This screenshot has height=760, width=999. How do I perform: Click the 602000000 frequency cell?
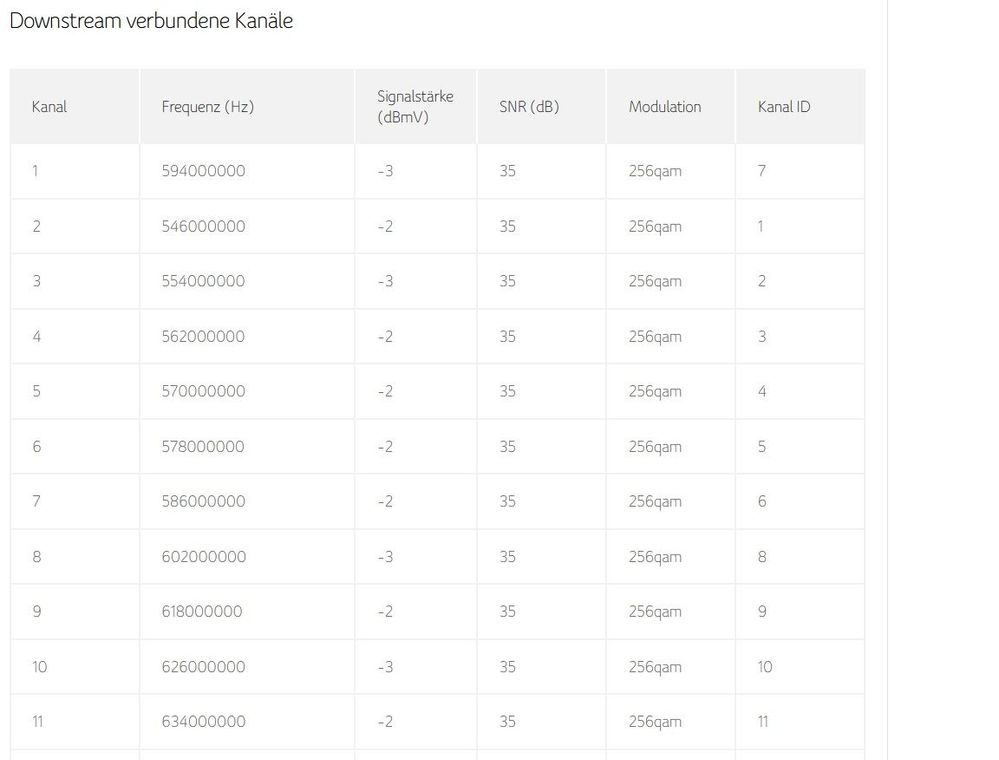click(x=203, y=557)
